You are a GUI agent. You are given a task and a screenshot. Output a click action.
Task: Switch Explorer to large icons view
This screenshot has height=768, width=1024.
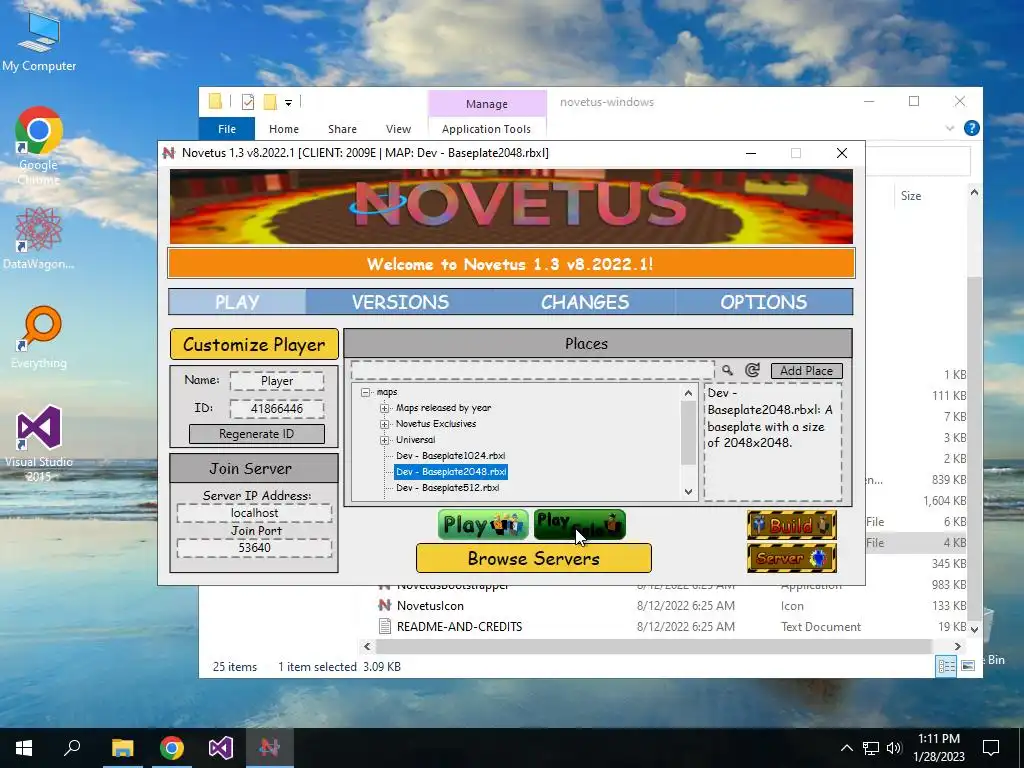coord(968,665)
